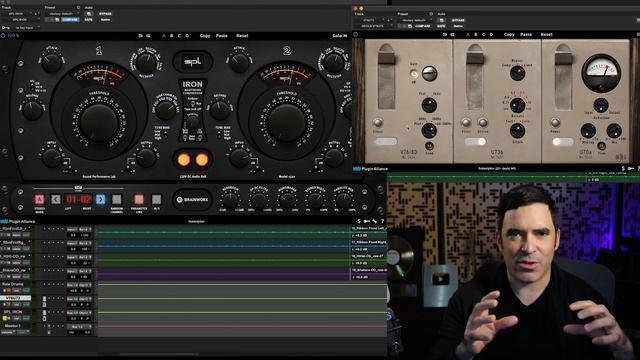Click the undo arrow in Vtrays toolbar
The image size is (640, 360).
point(444,35)
